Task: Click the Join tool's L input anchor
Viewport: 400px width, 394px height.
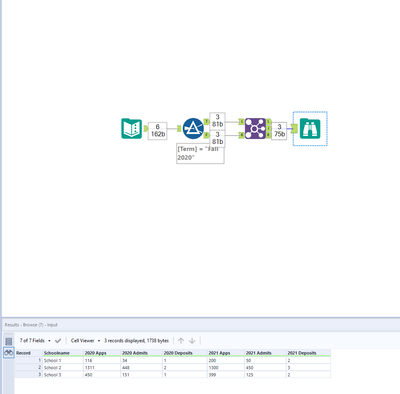Action: pos(242,122)
